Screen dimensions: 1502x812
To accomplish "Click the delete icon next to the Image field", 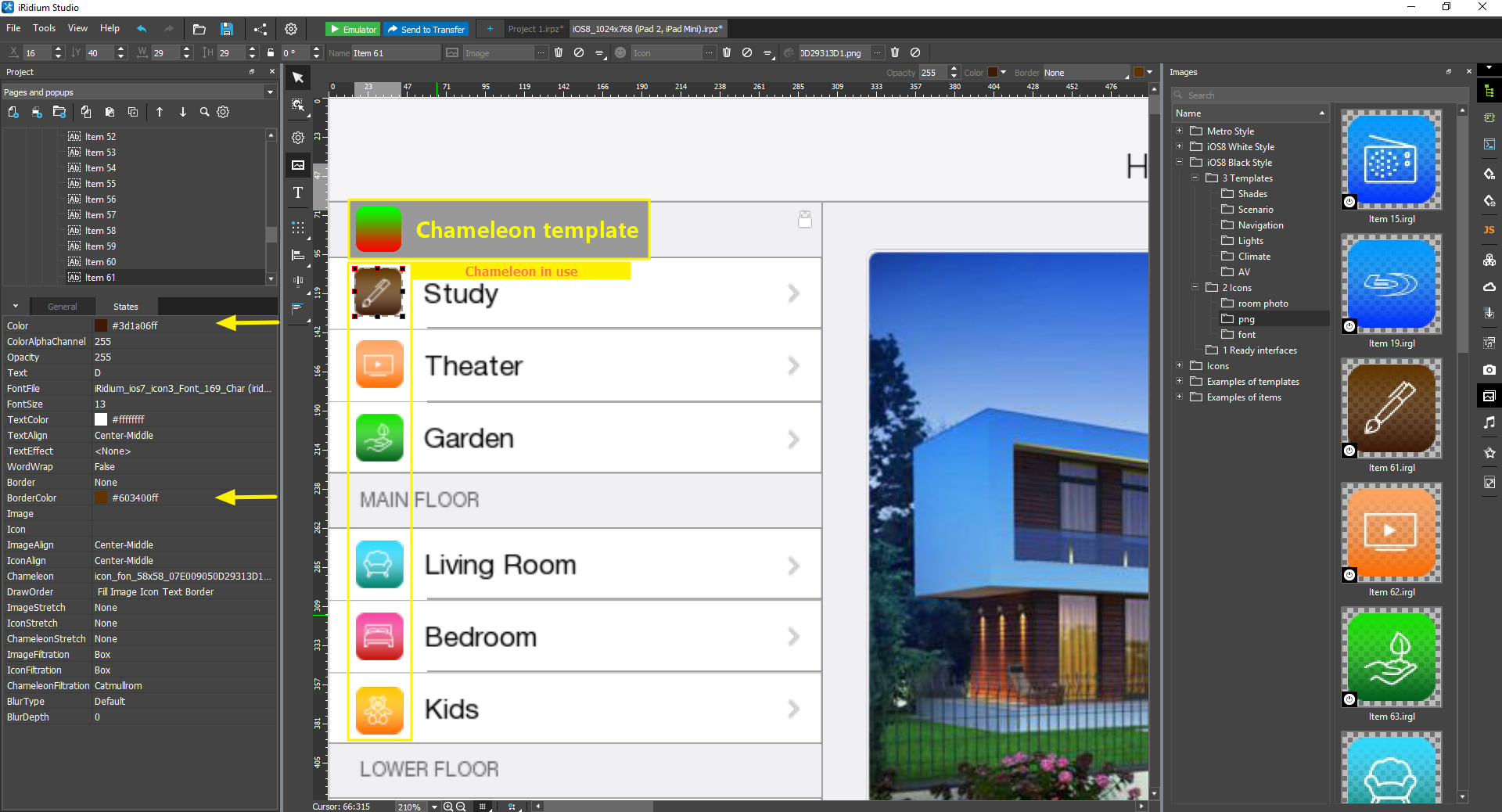I will click(559, 52).
